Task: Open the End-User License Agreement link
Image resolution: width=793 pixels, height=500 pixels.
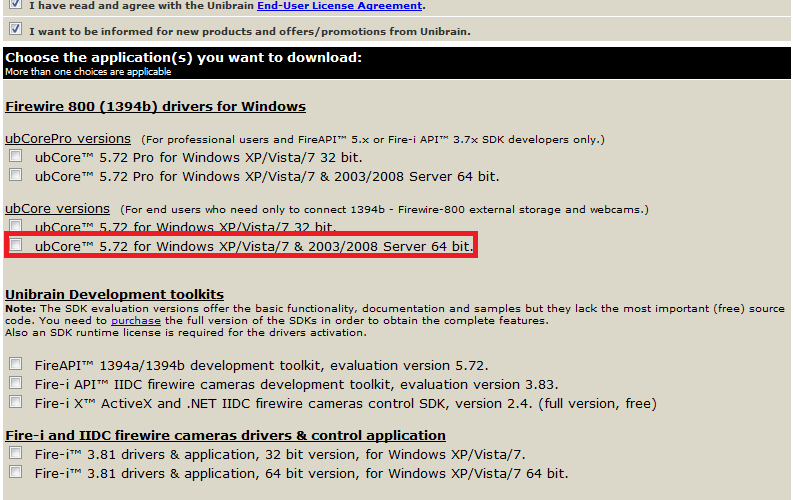Action: (340, 6)
